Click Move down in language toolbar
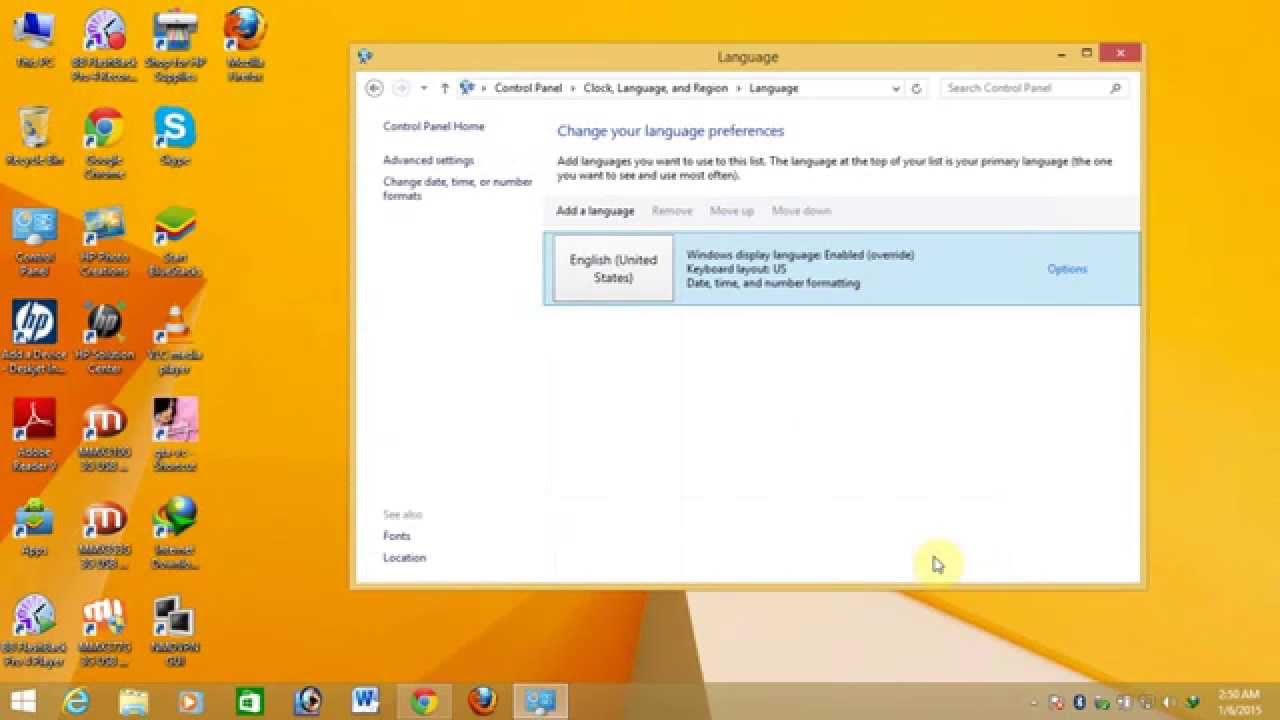The height and width of the screenshot is (720, 1280). [x=801, y=211]
